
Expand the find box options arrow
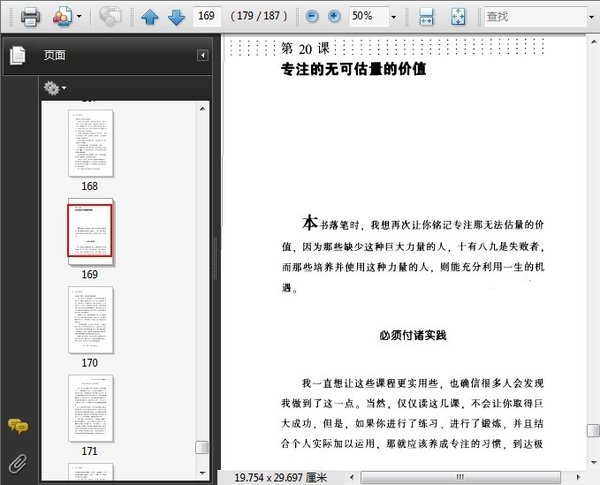click(589, 17)
